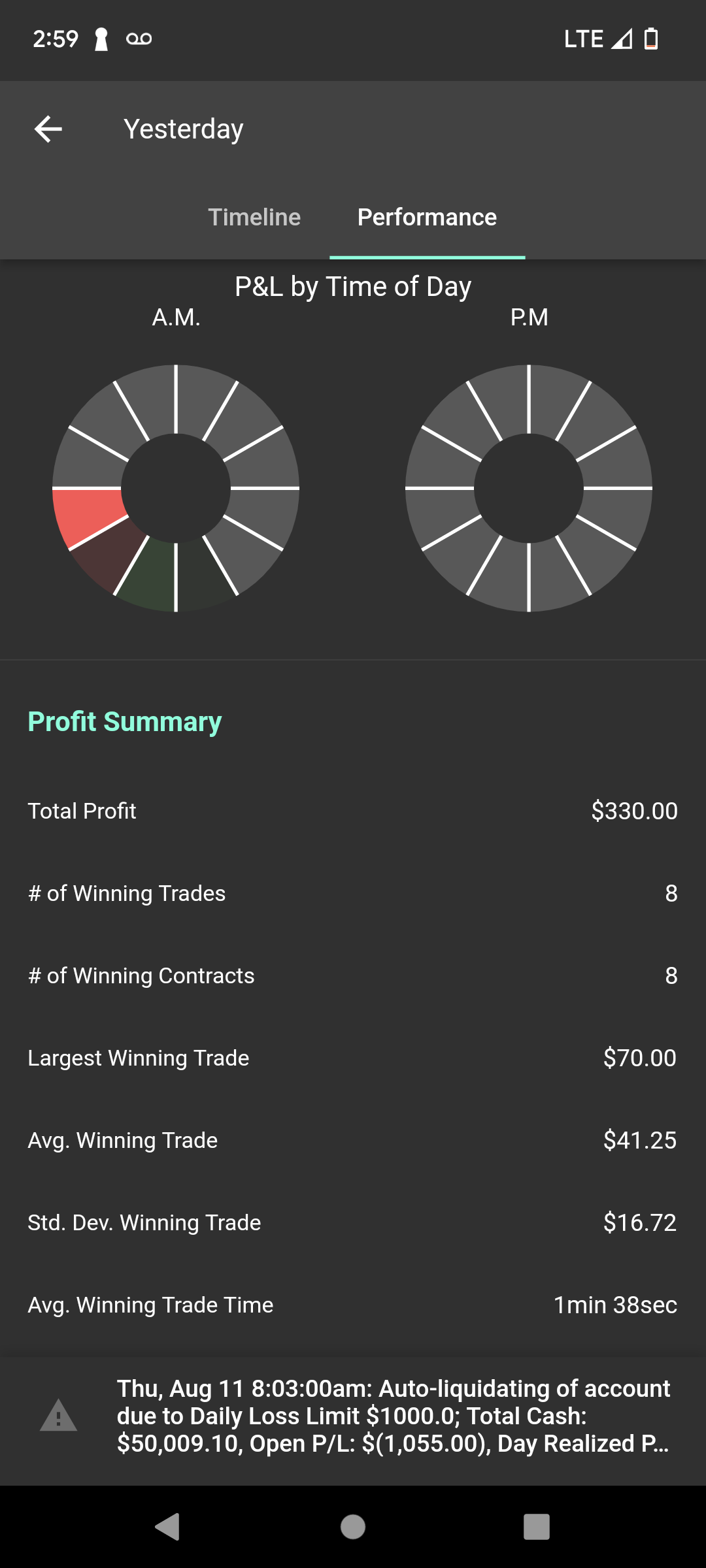
Task: Select the Performance tab
Action: pos(427,217)
